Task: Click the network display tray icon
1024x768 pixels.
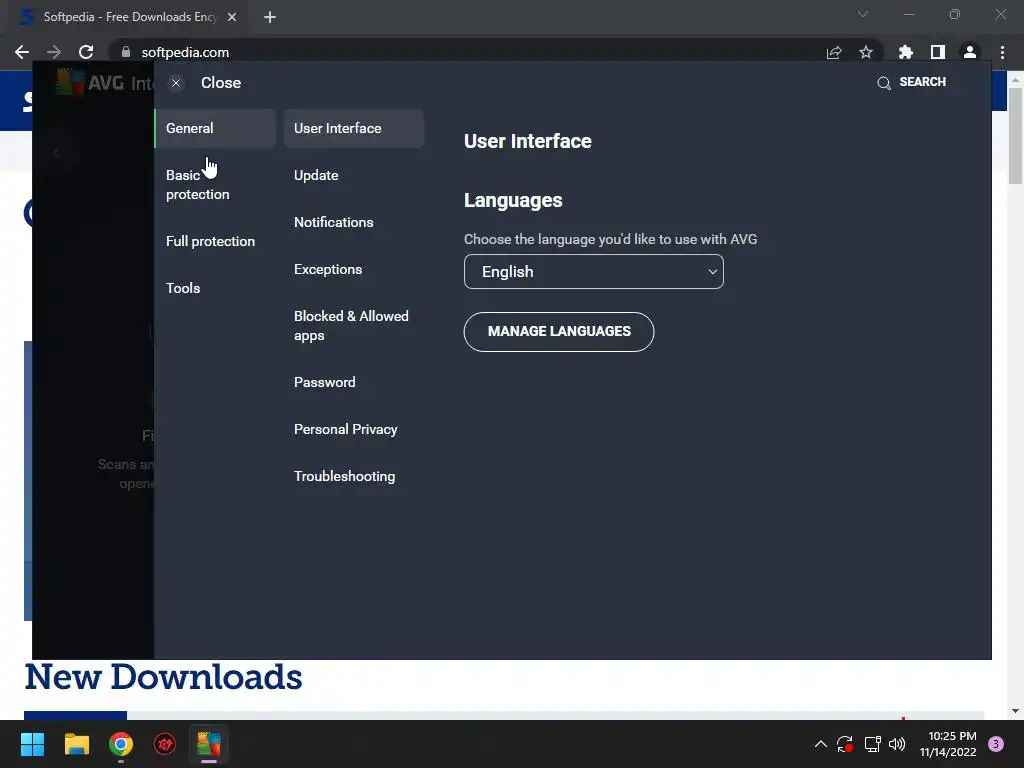Action: 872,744
